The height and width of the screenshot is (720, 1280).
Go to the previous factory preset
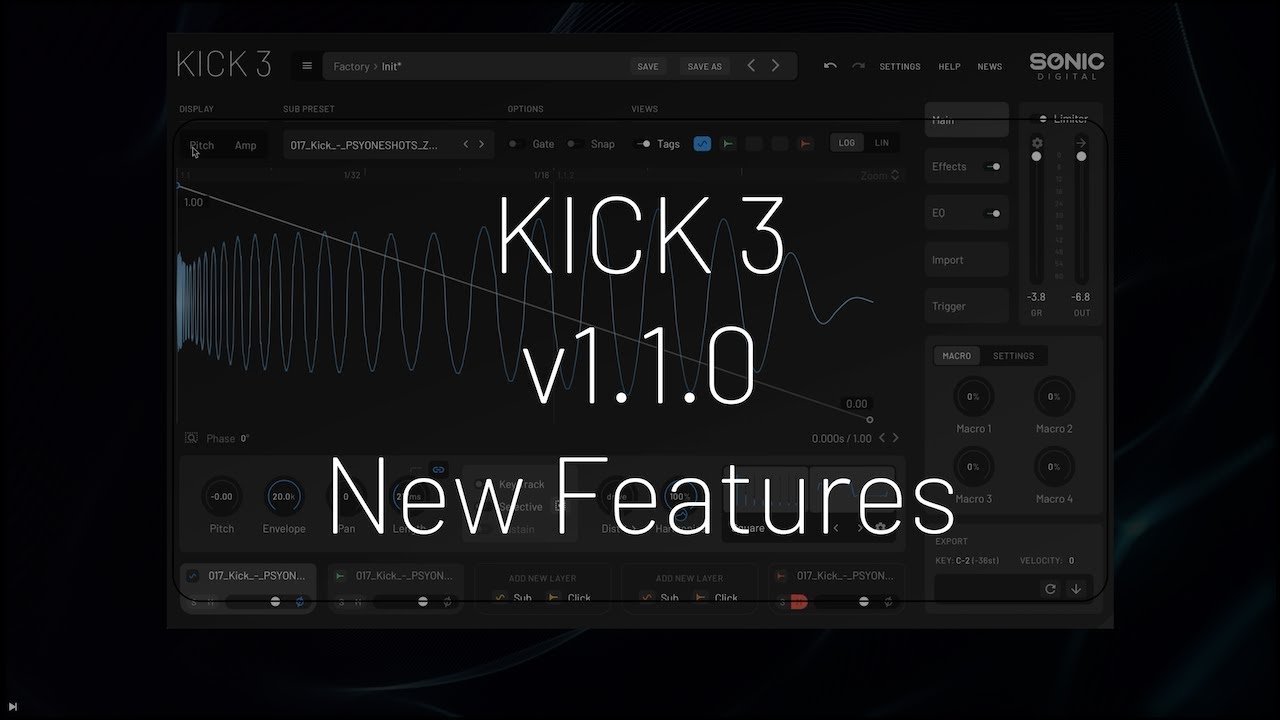click(751, 66)
